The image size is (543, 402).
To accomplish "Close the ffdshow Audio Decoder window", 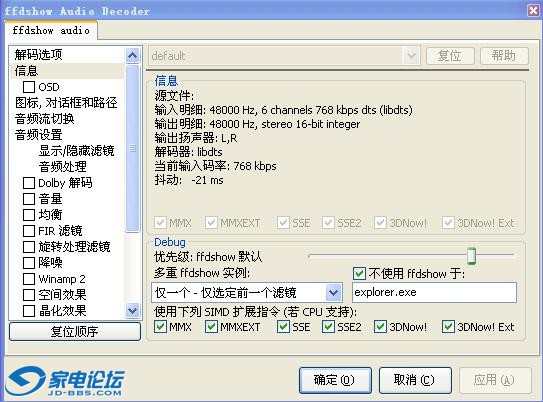I will pos(534,10).
